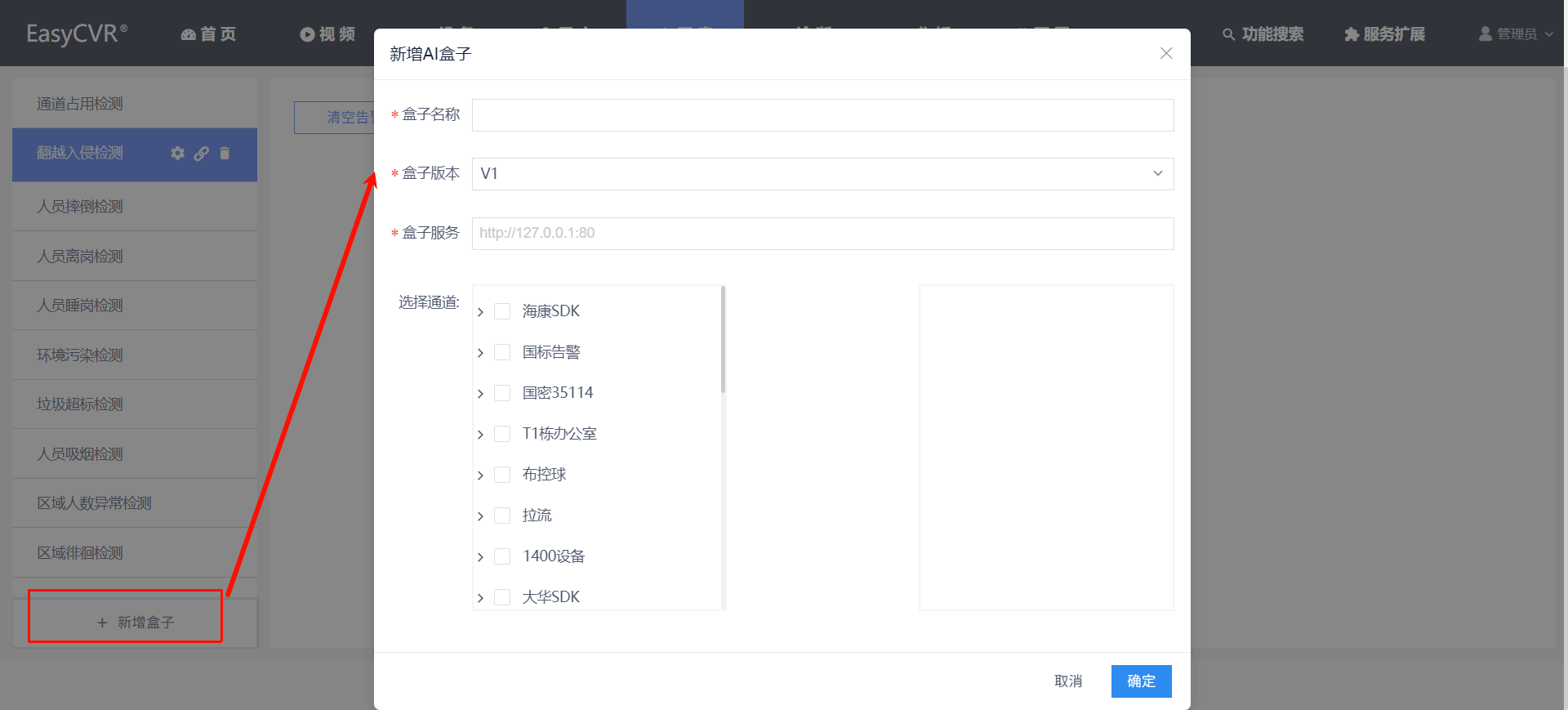Click the 确定 confirm button
This screenshot has height=710, width=1568.
coord(1141,681)
